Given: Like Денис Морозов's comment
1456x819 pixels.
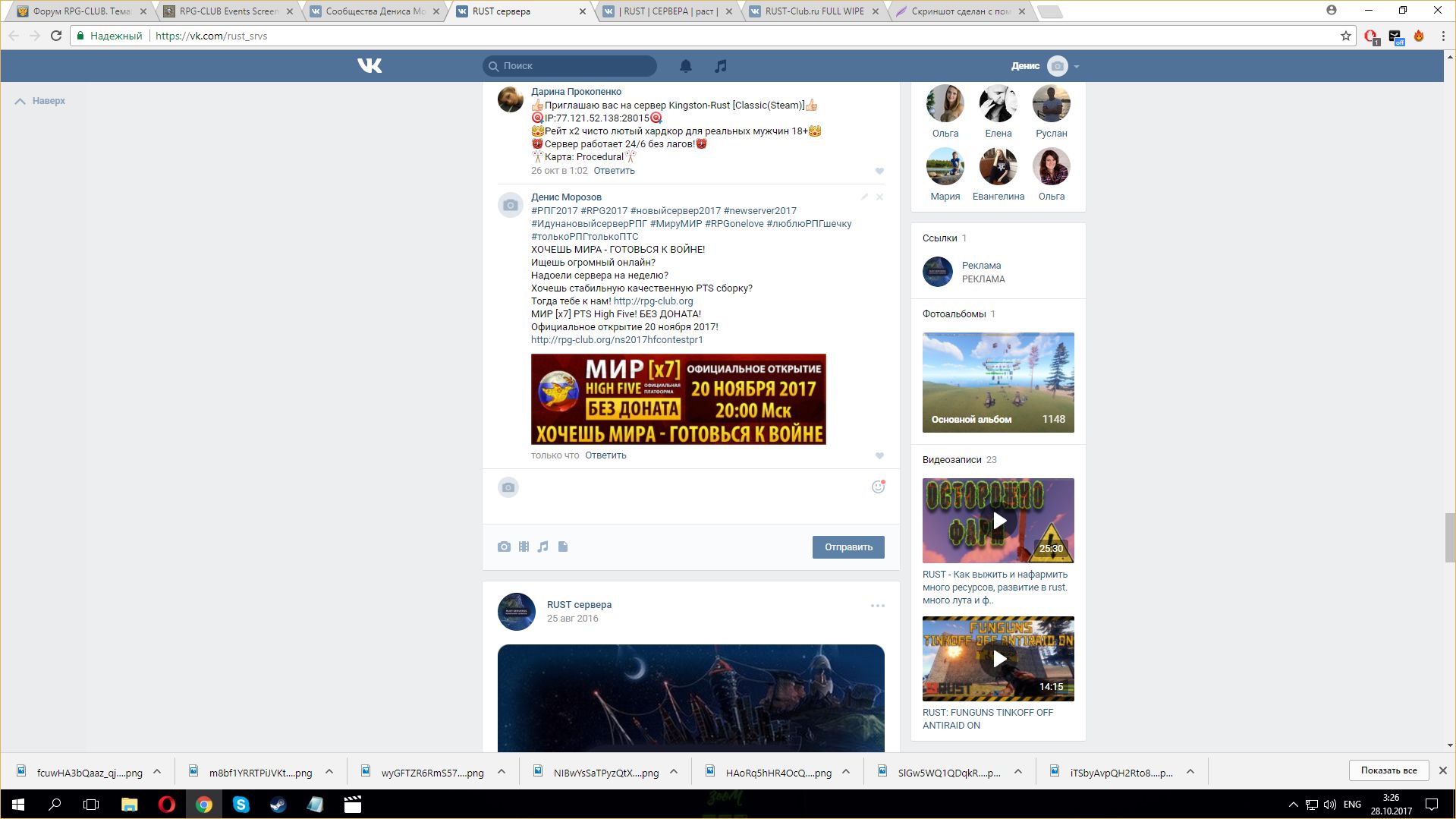Looking at the screenshot, I should (879, 455).
